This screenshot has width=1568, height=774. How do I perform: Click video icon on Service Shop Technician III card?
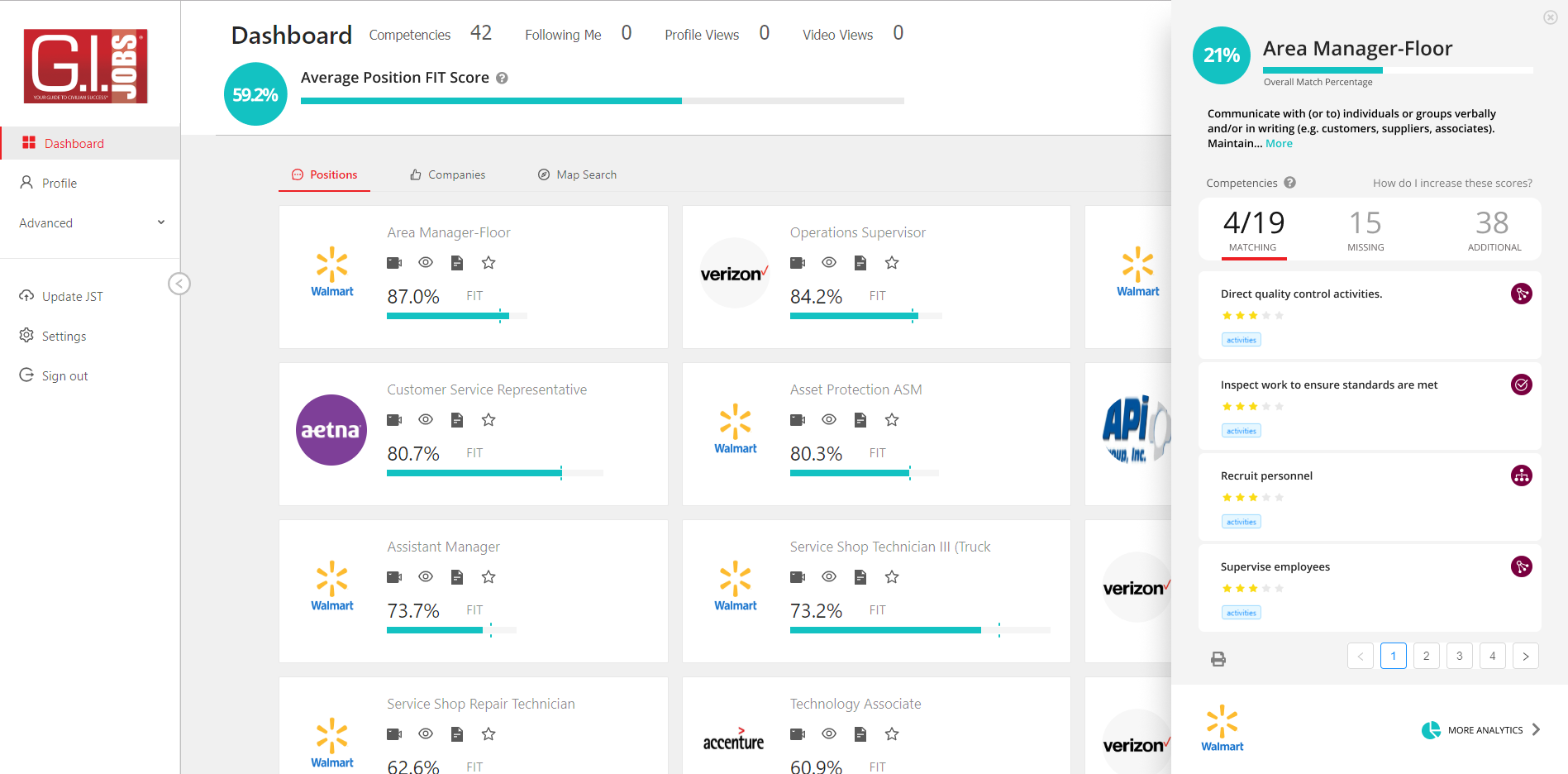click(798, 577)
